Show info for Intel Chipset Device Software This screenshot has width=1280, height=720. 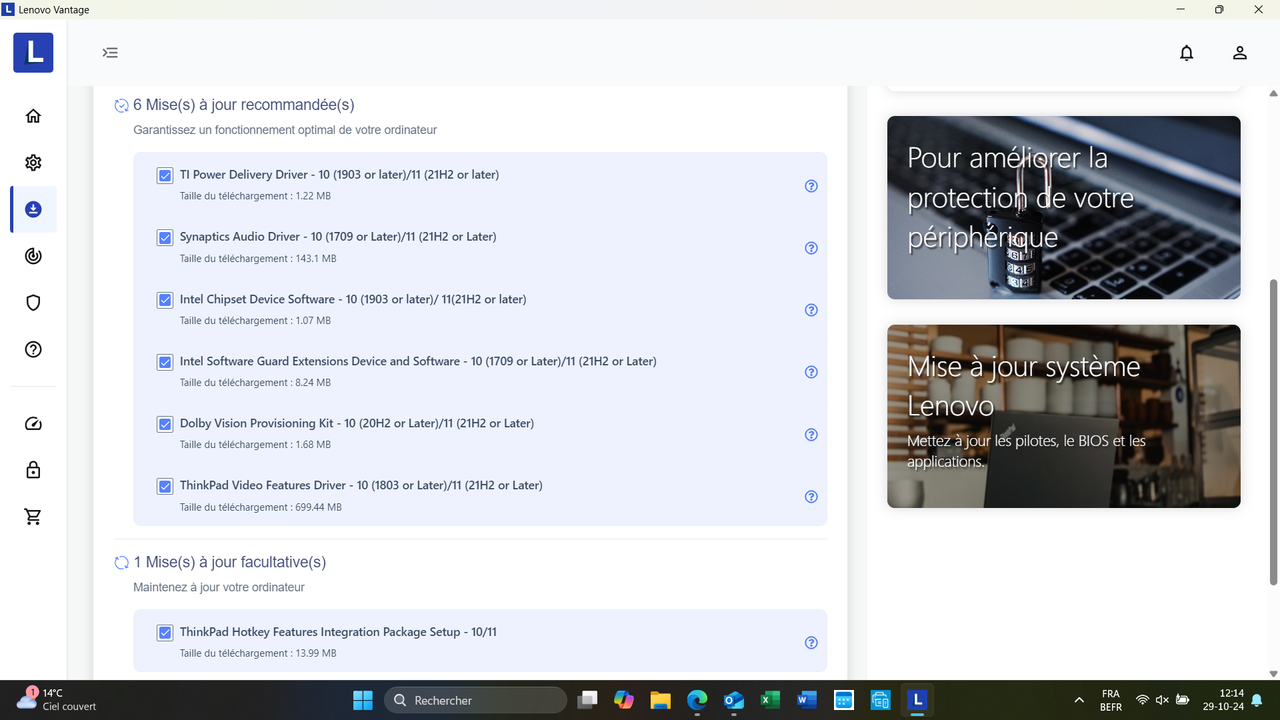click(x=811, y=310)
